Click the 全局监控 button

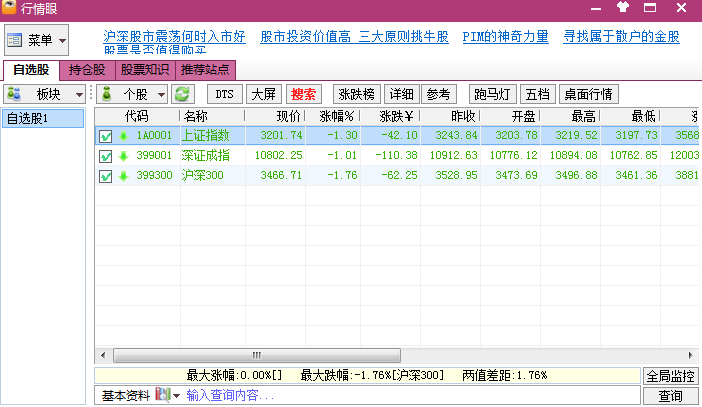point(670,376)
